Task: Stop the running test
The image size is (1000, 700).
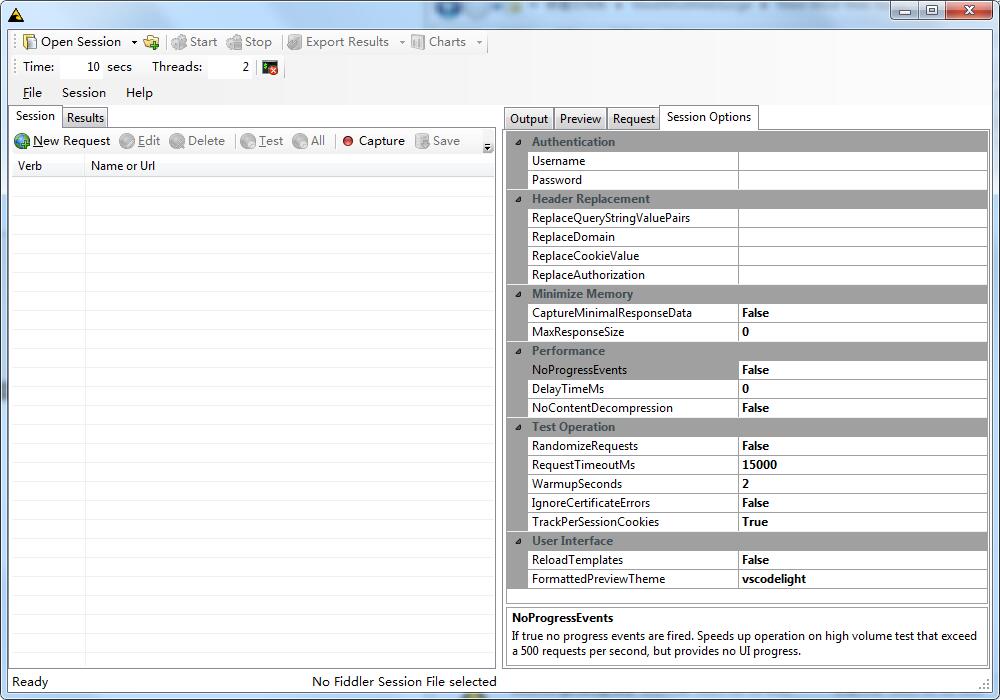Action: tap(250, 42)
